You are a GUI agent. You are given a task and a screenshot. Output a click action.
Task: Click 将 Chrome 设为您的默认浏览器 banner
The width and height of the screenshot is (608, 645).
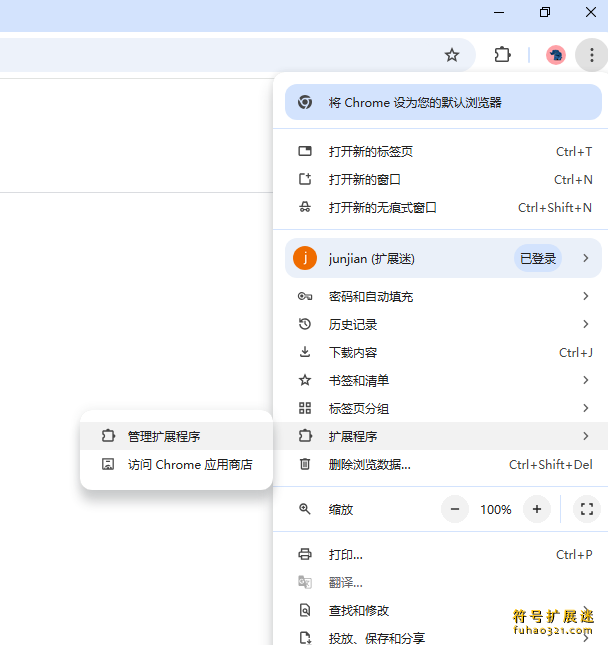(x=443, y=102)
